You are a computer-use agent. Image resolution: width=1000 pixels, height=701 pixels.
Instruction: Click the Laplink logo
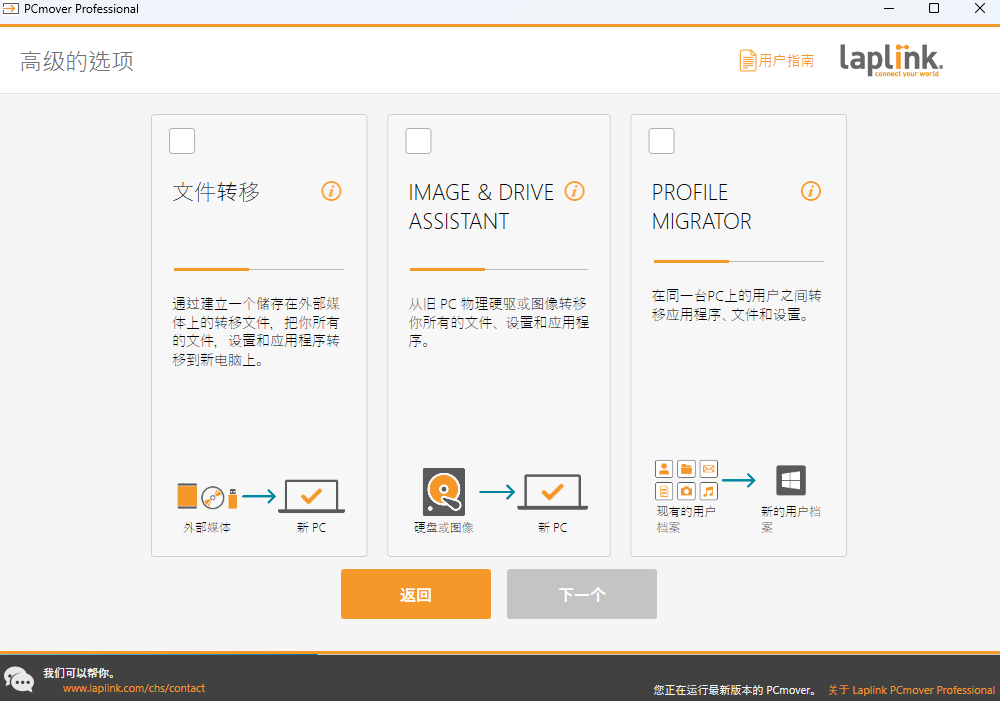tap(891, 60)
